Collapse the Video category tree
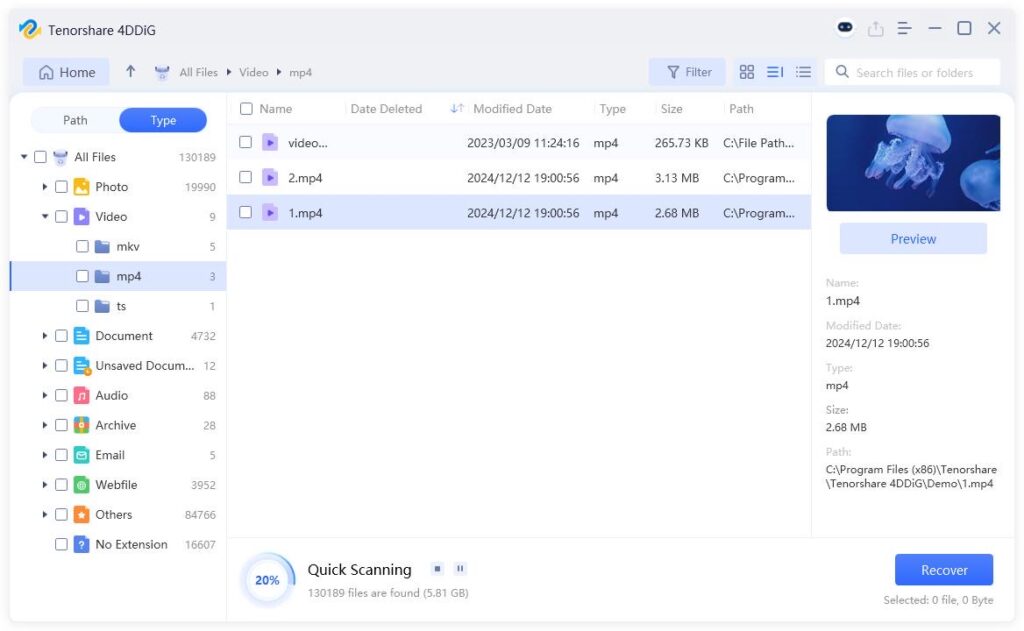This screenshot has height=631, width=1024. (x=44, y=216)
